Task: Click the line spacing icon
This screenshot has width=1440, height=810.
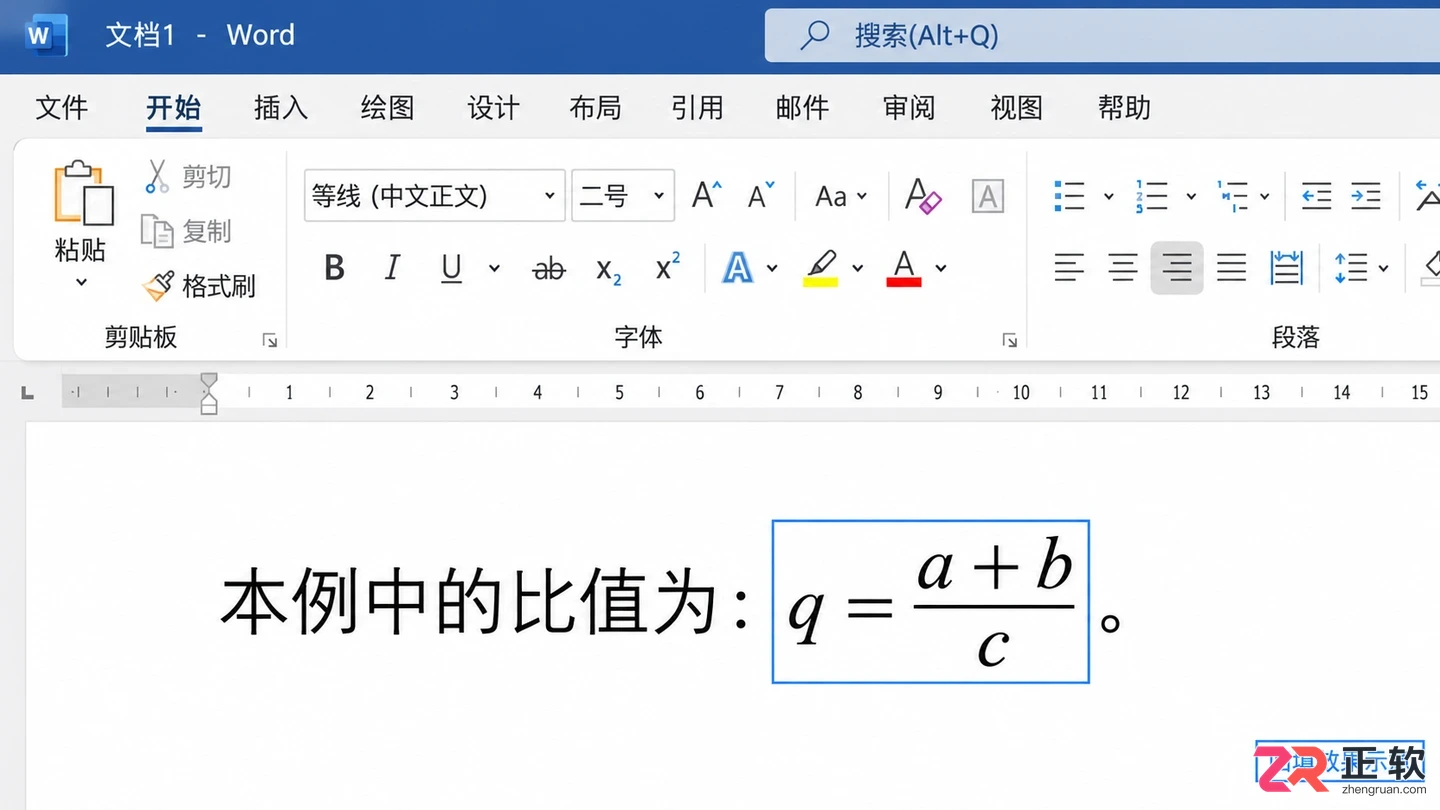Action: [1351, 268]
